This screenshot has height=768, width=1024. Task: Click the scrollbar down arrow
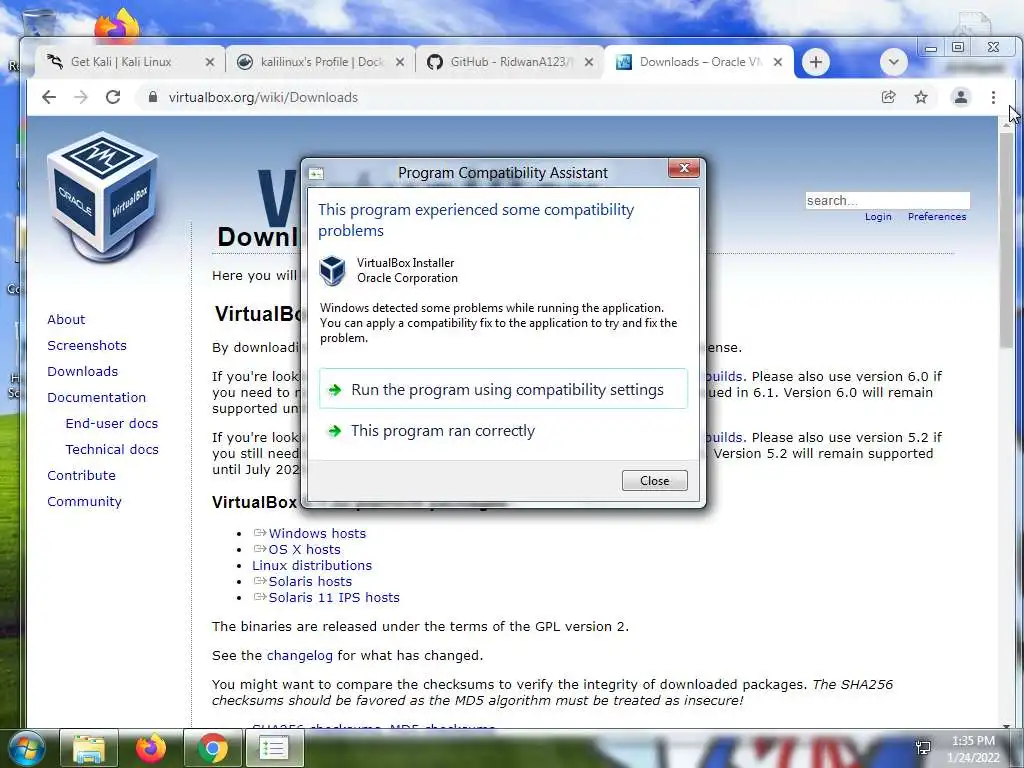pos(1006,724)
